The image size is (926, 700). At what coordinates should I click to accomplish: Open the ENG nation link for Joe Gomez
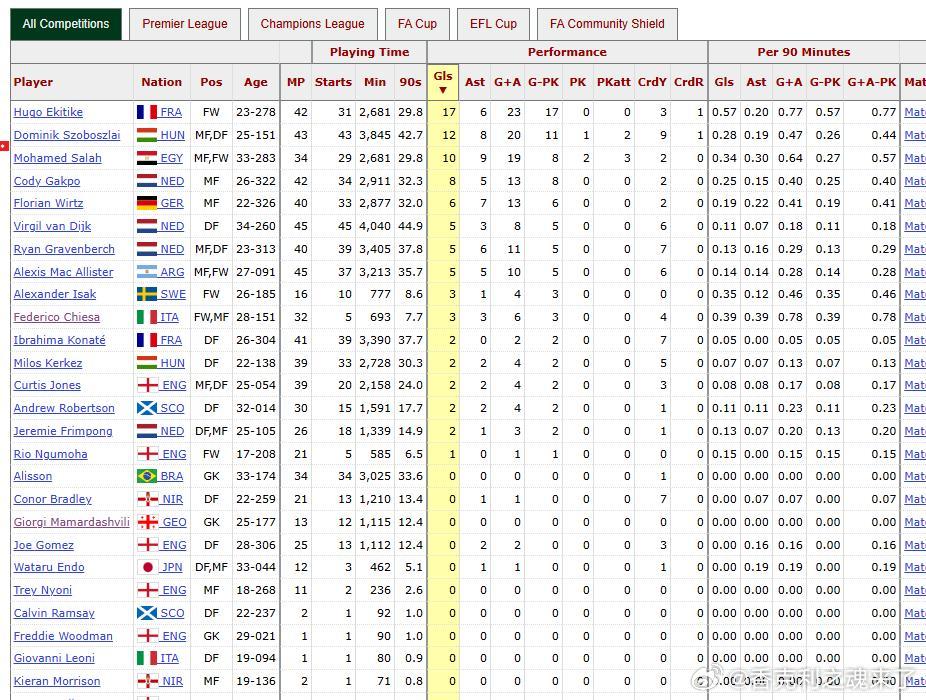tap(174, 545)
